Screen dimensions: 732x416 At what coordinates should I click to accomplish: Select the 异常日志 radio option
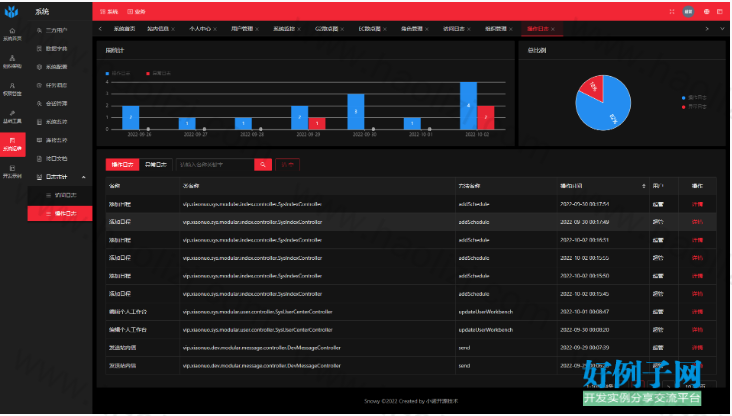156,164
